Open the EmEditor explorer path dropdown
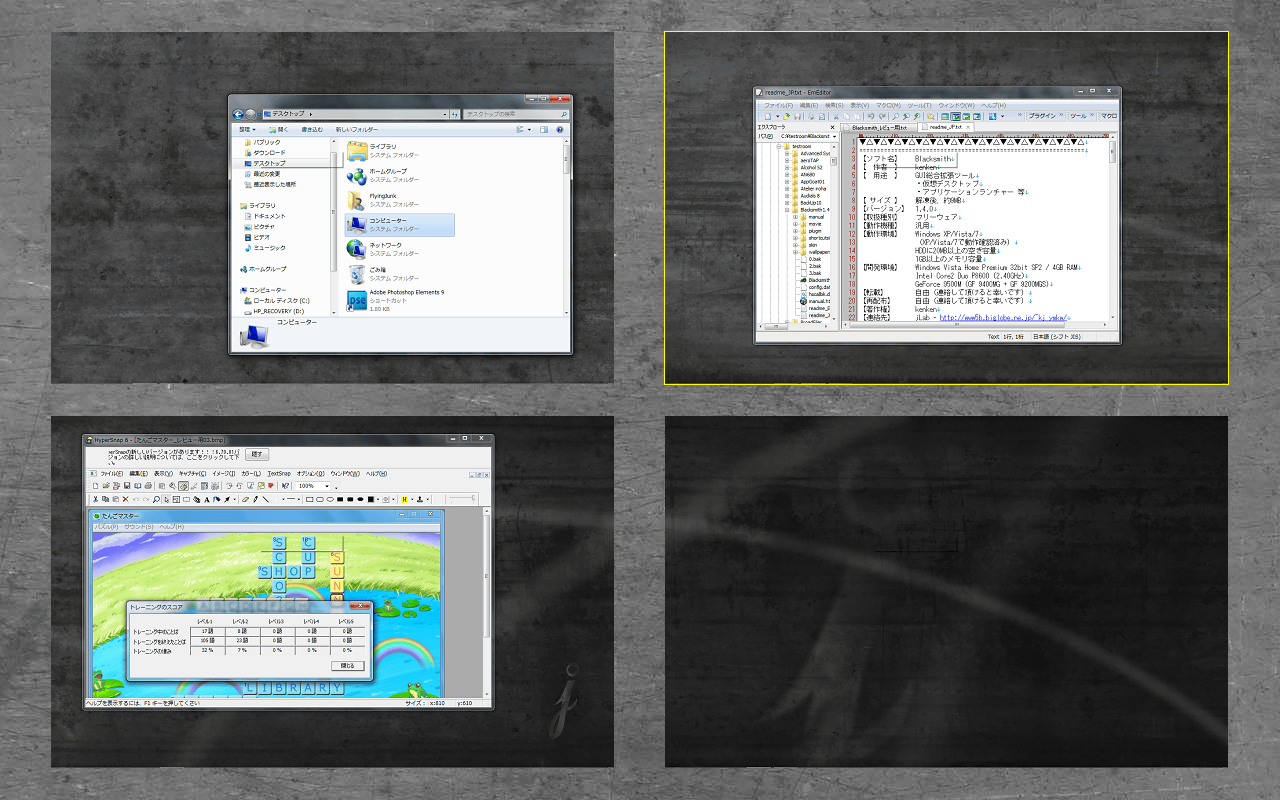Viewport: 1280px width, 800px height. point(834,136)
